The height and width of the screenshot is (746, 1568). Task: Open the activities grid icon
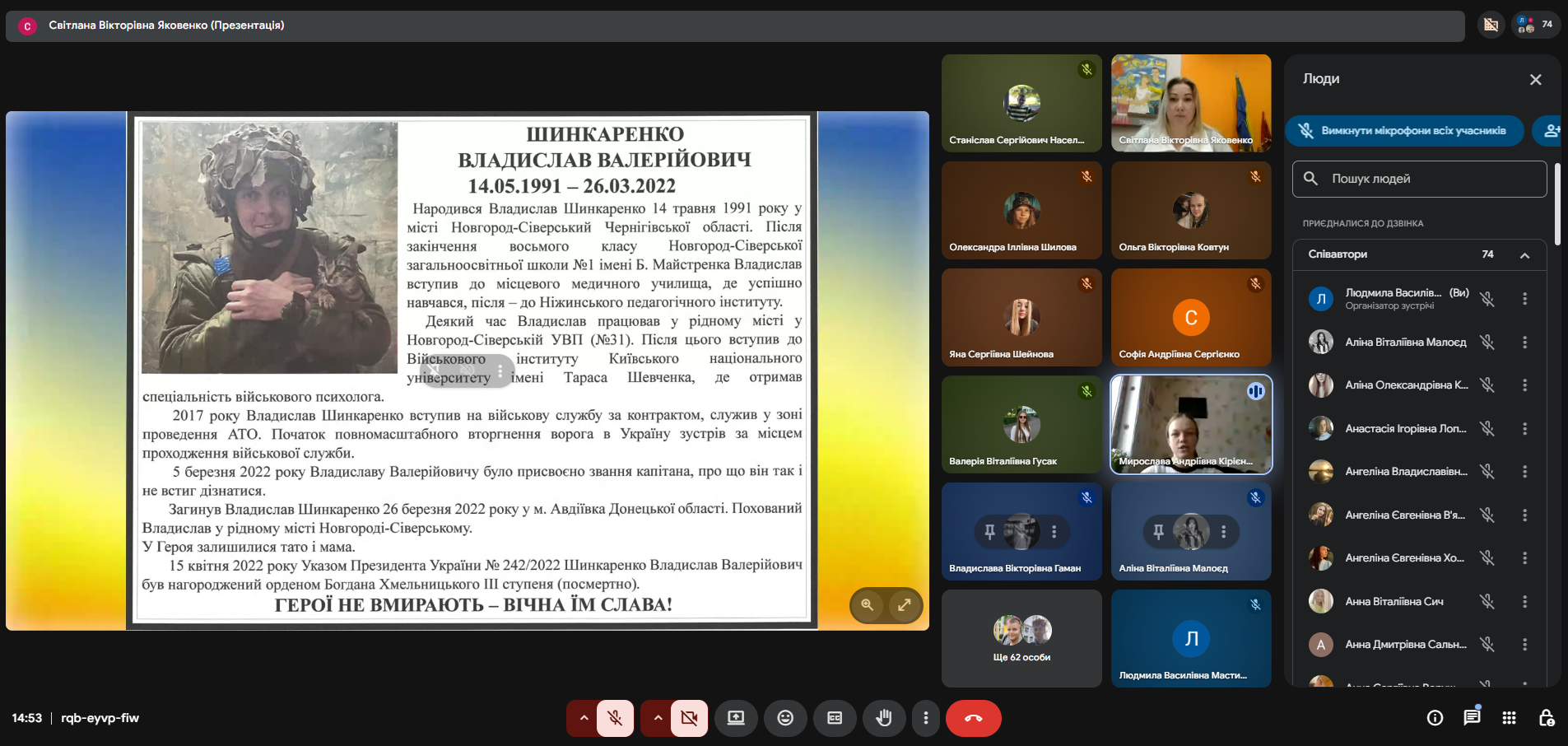(1509, 718)
